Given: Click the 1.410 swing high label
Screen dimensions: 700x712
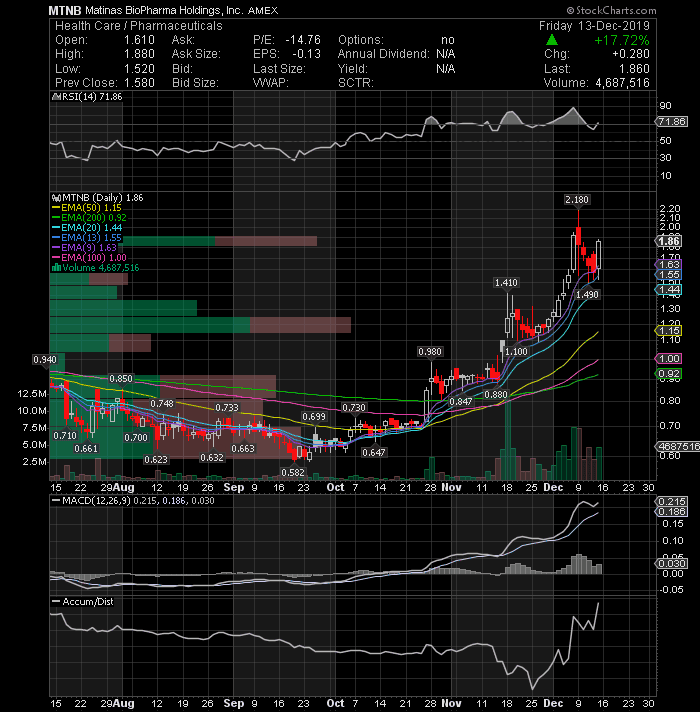Looking at the screenshot, I should tap(506, 283).
